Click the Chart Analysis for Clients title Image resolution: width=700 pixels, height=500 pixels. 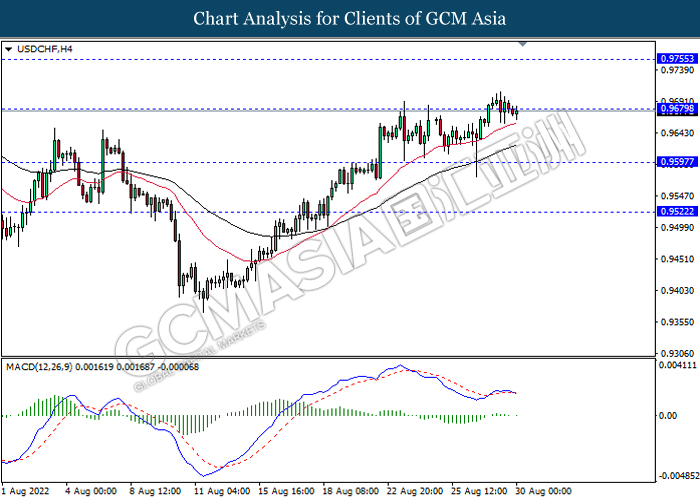coord(350,19)
